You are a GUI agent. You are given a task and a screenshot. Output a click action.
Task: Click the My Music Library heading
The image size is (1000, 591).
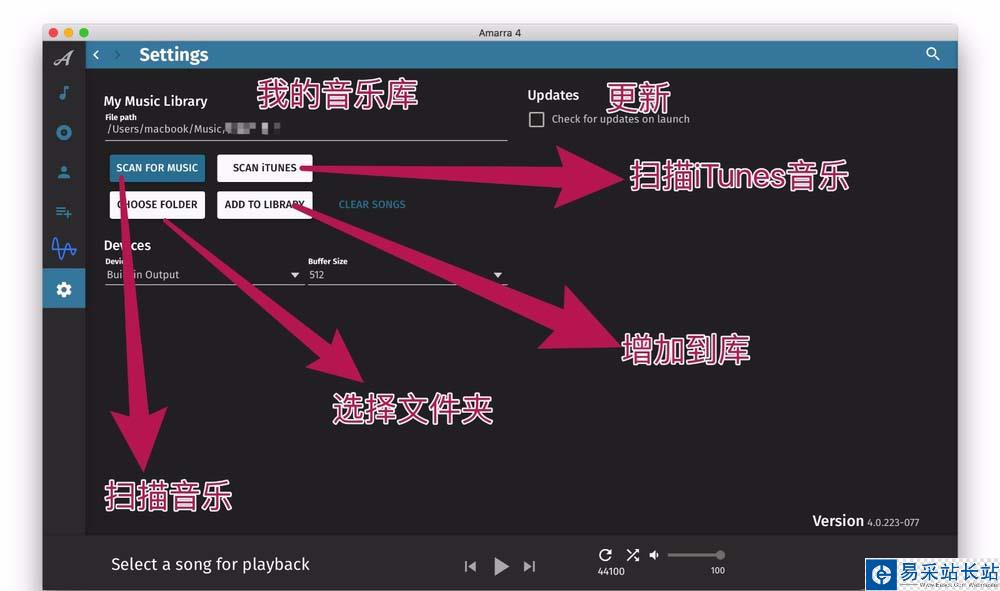tap(156, 101)
